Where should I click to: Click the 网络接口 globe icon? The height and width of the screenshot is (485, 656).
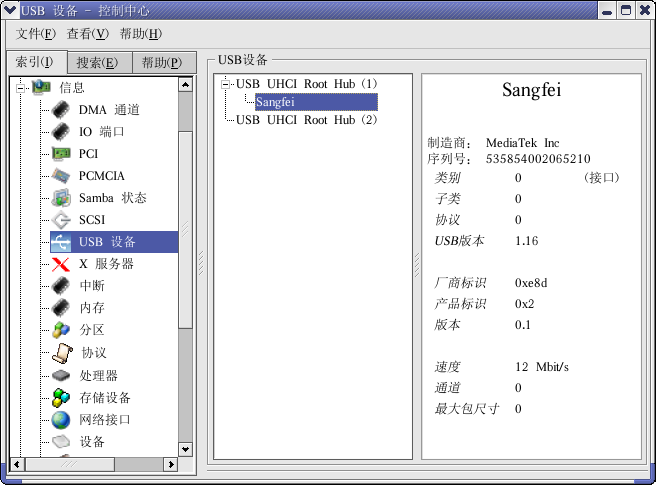click(x=61, y=420)
